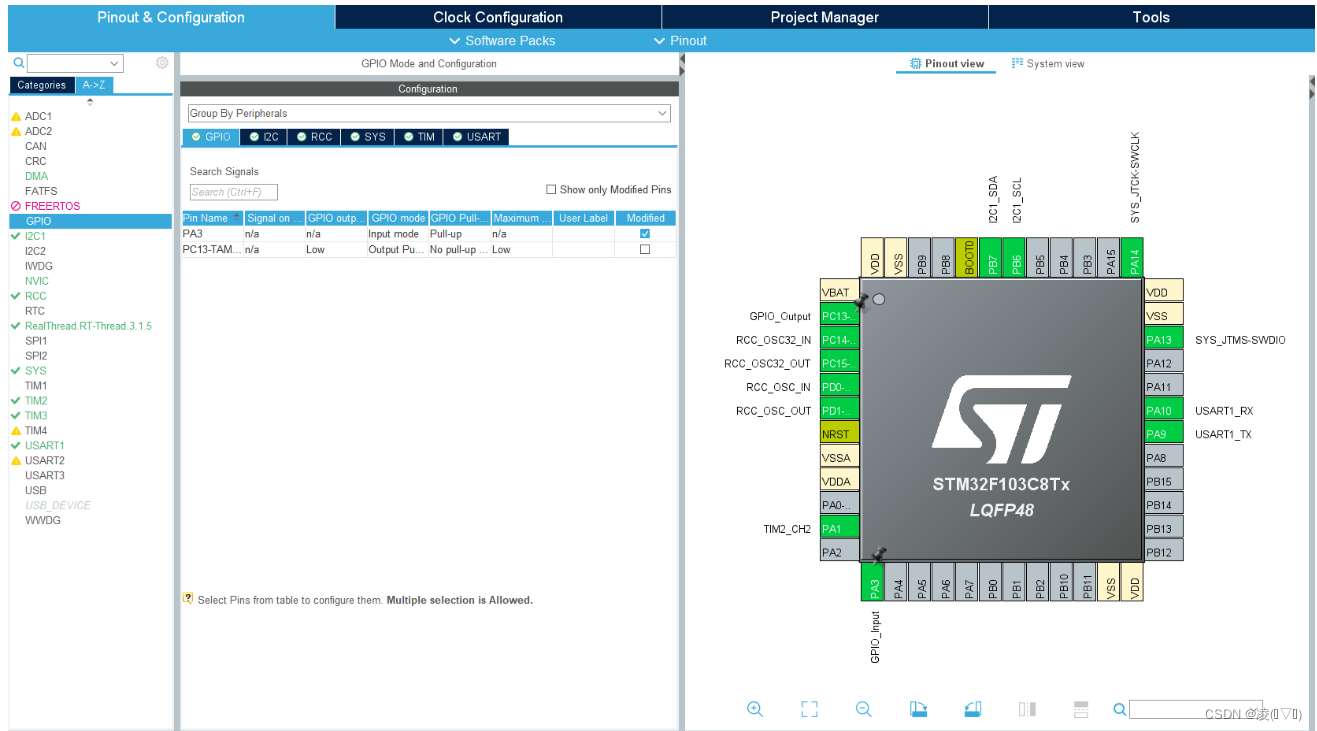Viewport: 1317px width, 731px height.
Task: Open the USART configuration tab
Action: (476, 137)
